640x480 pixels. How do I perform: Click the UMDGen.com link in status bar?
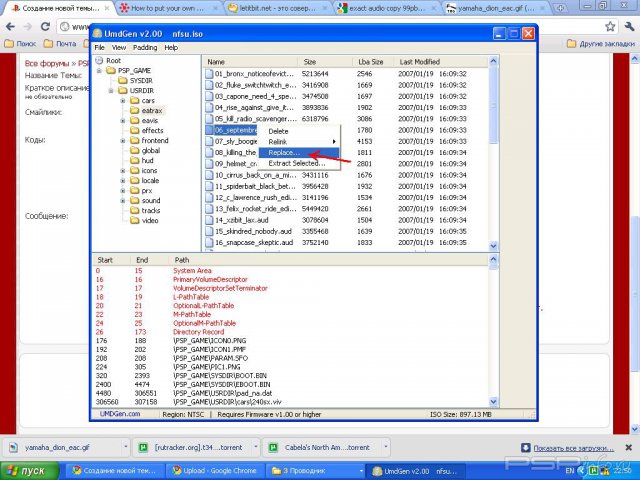[x=118, y=413]
